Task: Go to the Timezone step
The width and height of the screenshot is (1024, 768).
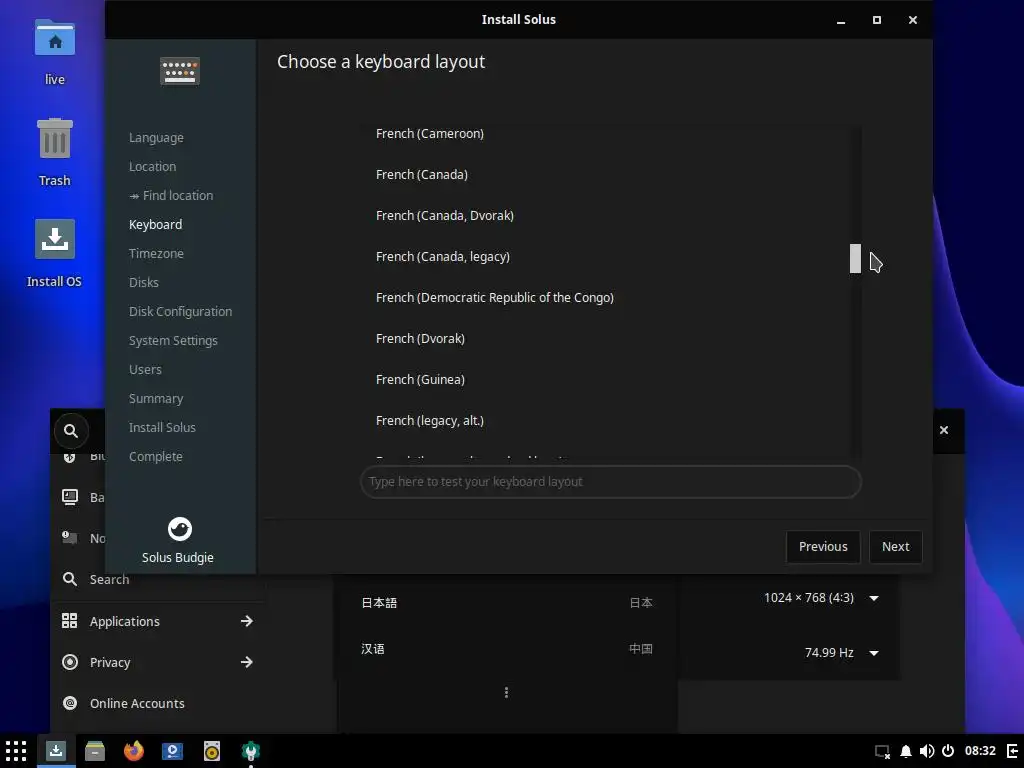Action: (x=156, y=253)
